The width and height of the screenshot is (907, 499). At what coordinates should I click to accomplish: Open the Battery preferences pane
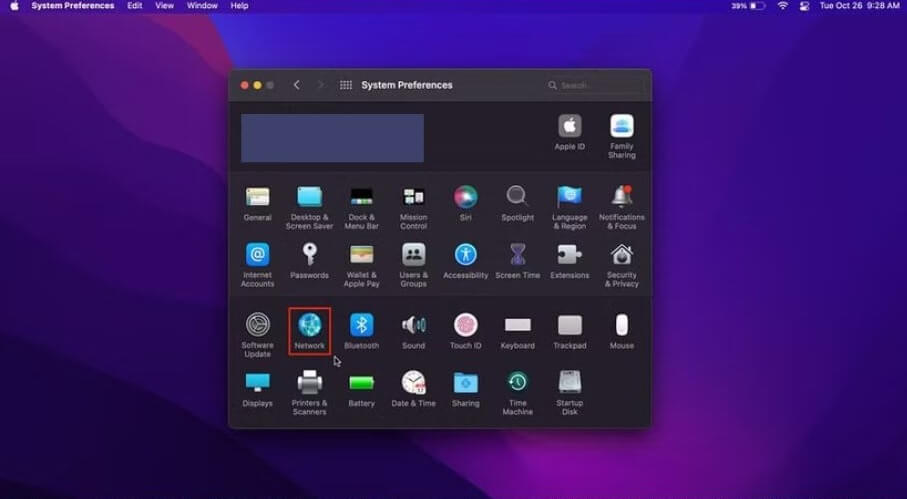click(x=361, y=383)
